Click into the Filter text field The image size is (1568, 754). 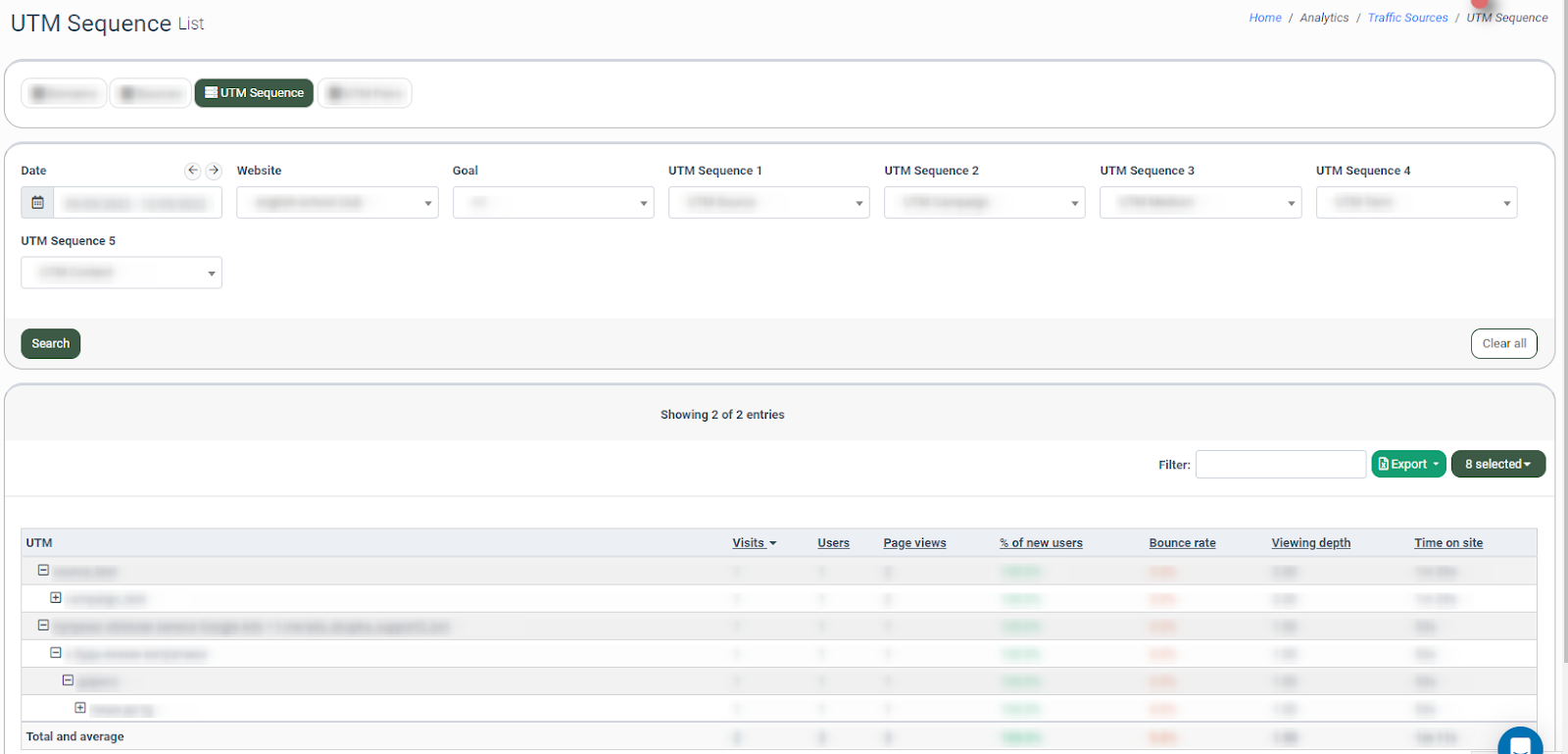tap(1280, 464)
